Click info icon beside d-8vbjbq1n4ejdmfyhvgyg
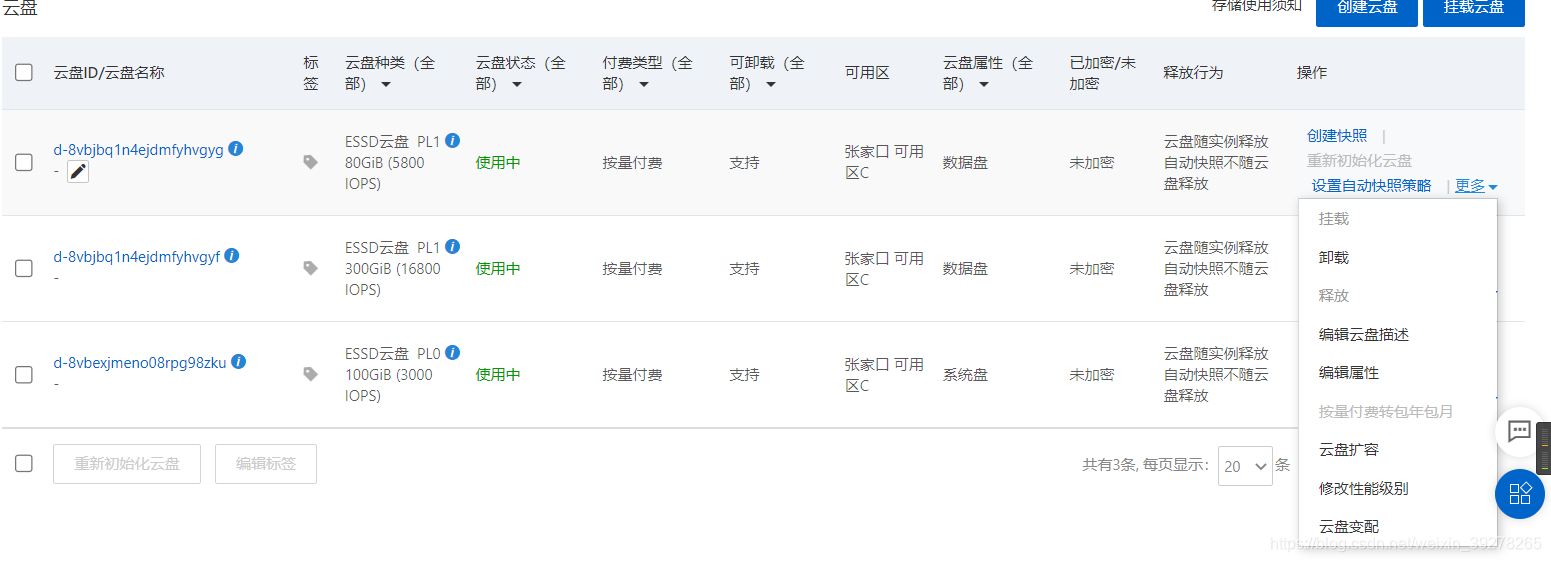 pyautogui.click(x=236, y=149)
